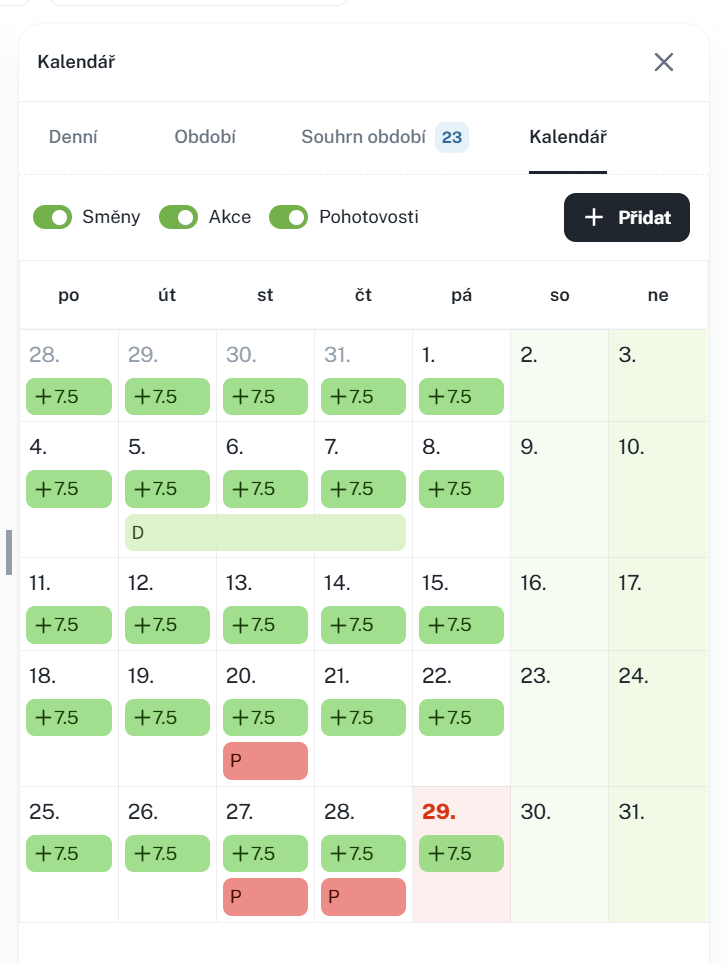
Task: Toggle the Směny switch
Action: click(53, 217)
